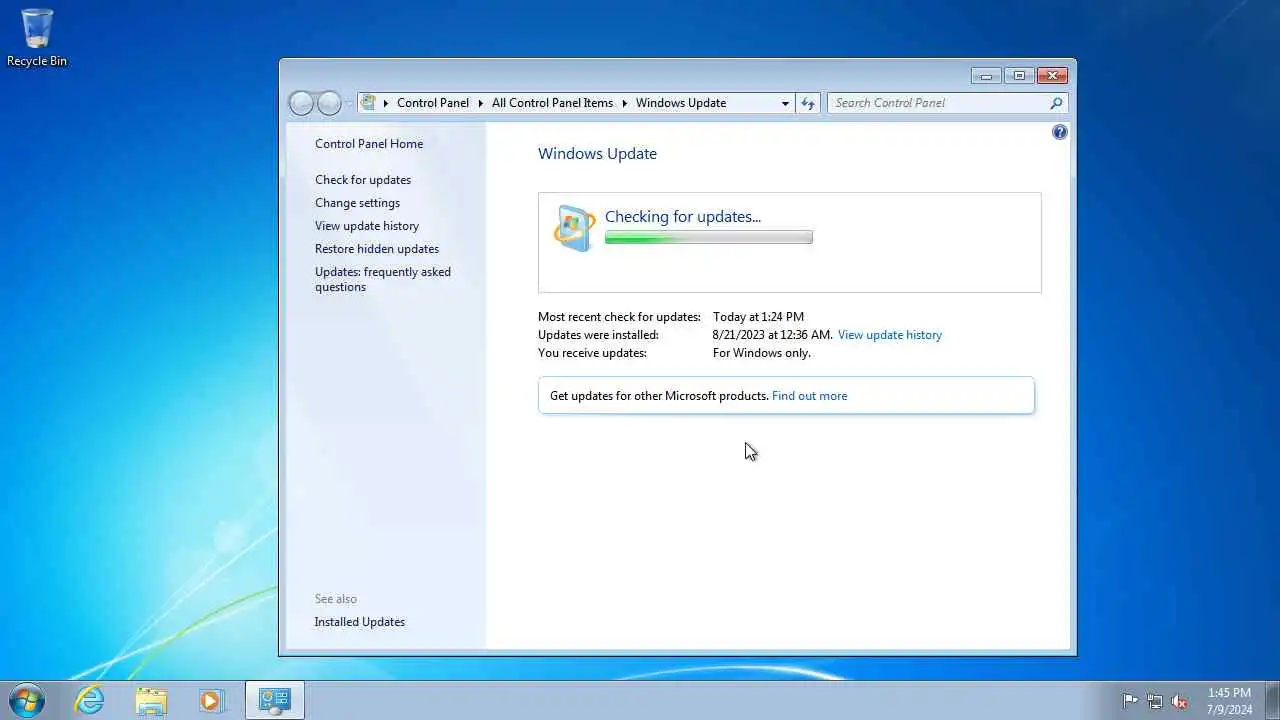Click 'Today at 1:24 PM' text
Viewport: 1280px width, 720px height.
pos(758,317)
